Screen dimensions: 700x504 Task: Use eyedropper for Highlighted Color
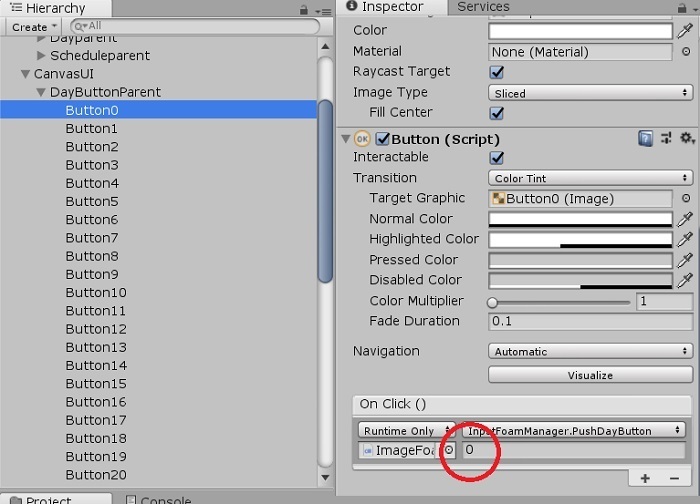685,239
